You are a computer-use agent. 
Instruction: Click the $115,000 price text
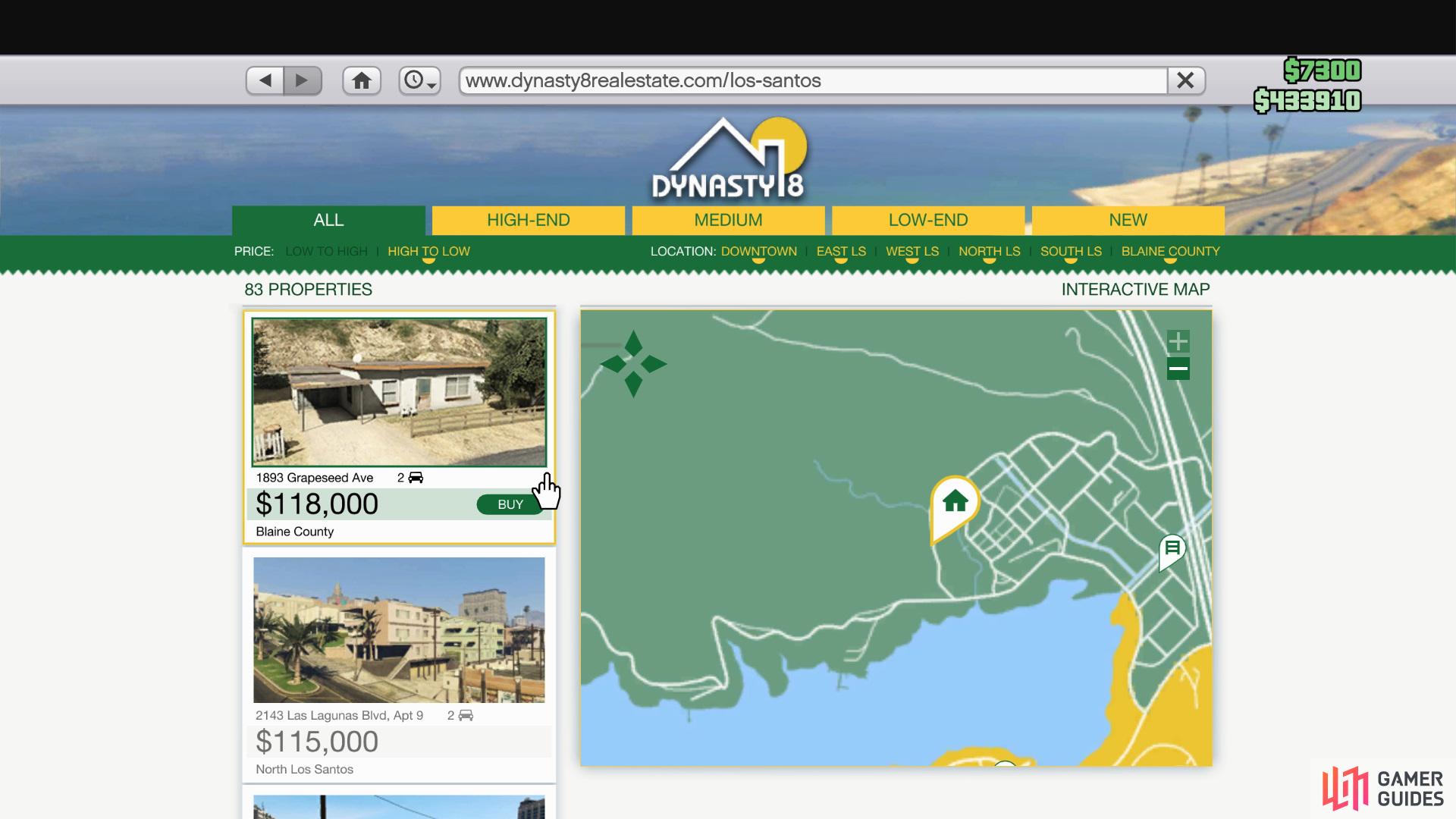tap(317, 742)
